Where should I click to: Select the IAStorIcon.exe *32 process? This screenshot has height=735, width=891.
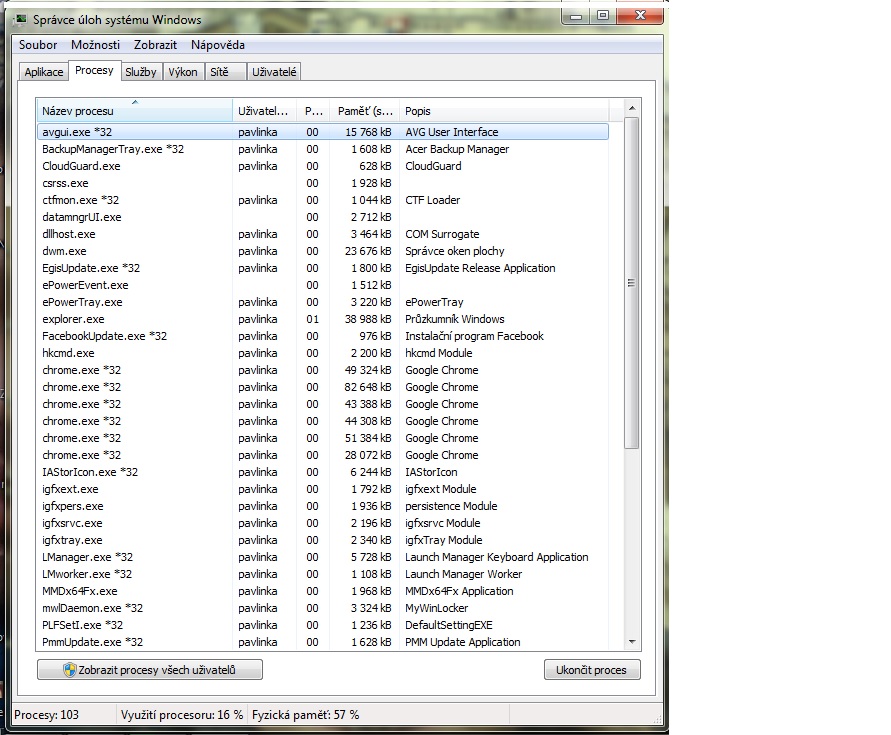tap(323, 472)
